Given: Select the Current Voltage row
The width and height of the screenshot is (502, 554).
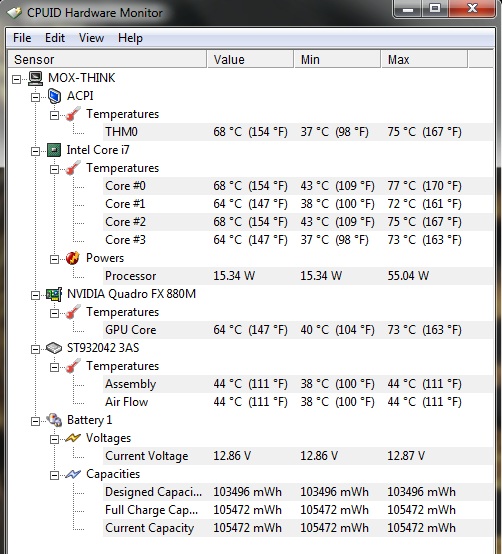Looking at the screenshot, I should 298,456.
